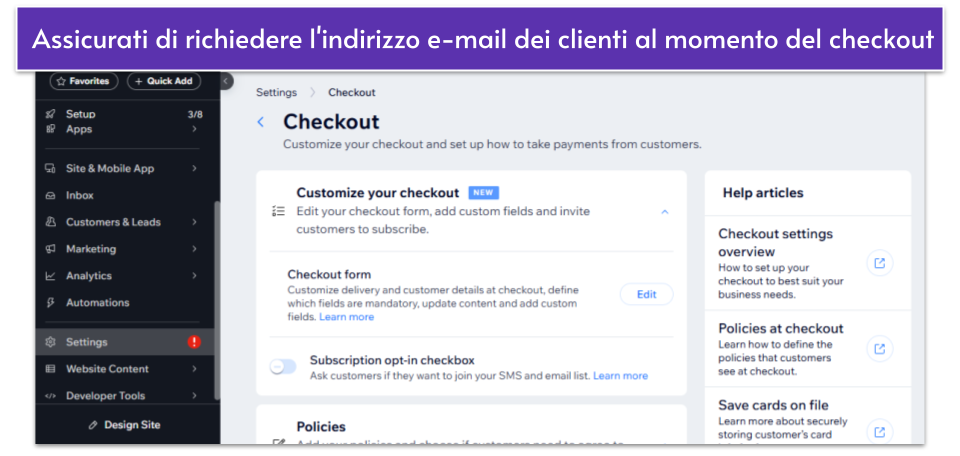Expand the Marketing submenu chevron
This screenshot has width=960, height=456.
(194, 249)
